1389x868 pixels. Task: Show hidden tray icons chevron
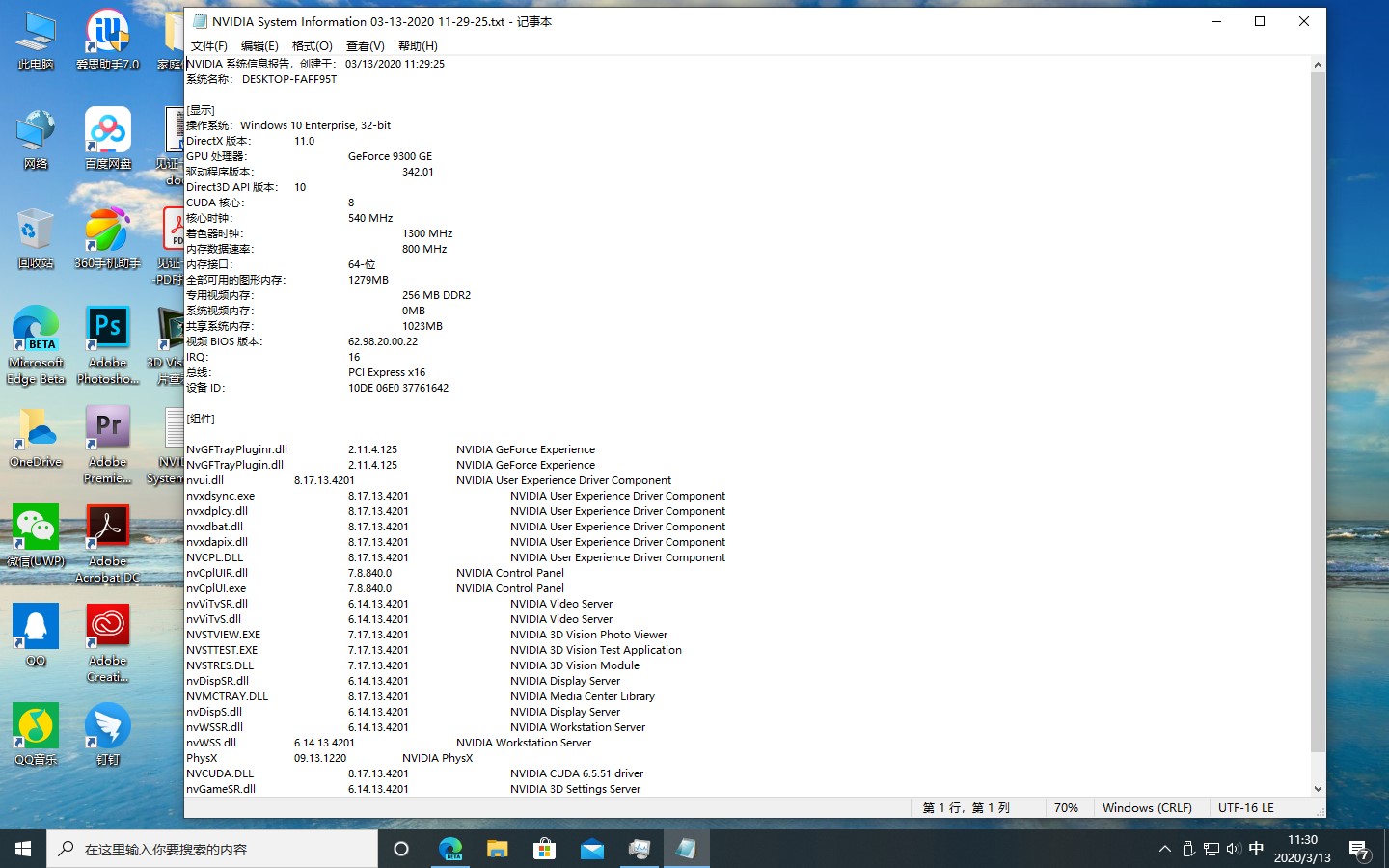tap(1165, 849)
